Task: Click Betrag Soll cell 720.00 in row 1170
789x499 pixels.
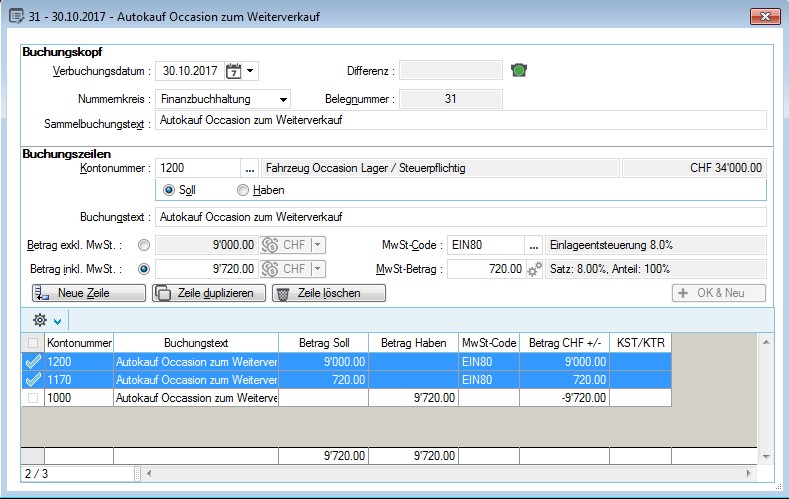Action: coord(324,380)
